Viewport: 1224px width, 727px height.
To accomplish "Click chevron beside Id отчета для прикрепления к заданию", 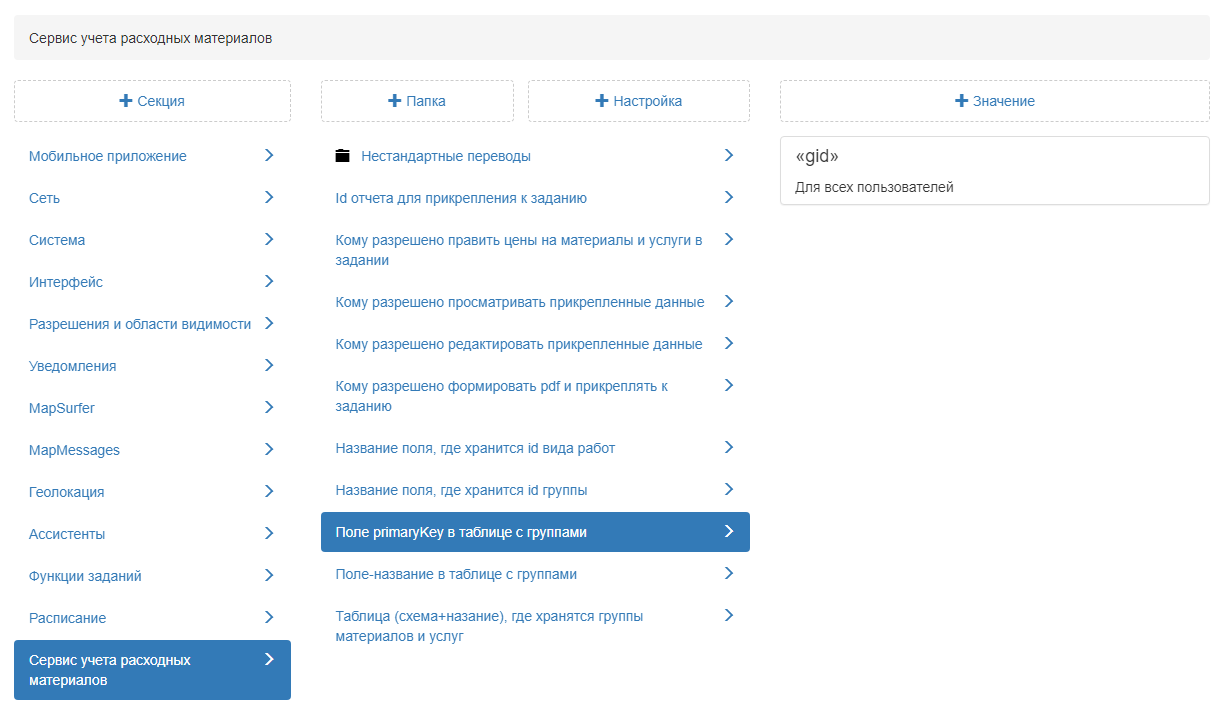I will pos(729,197).
